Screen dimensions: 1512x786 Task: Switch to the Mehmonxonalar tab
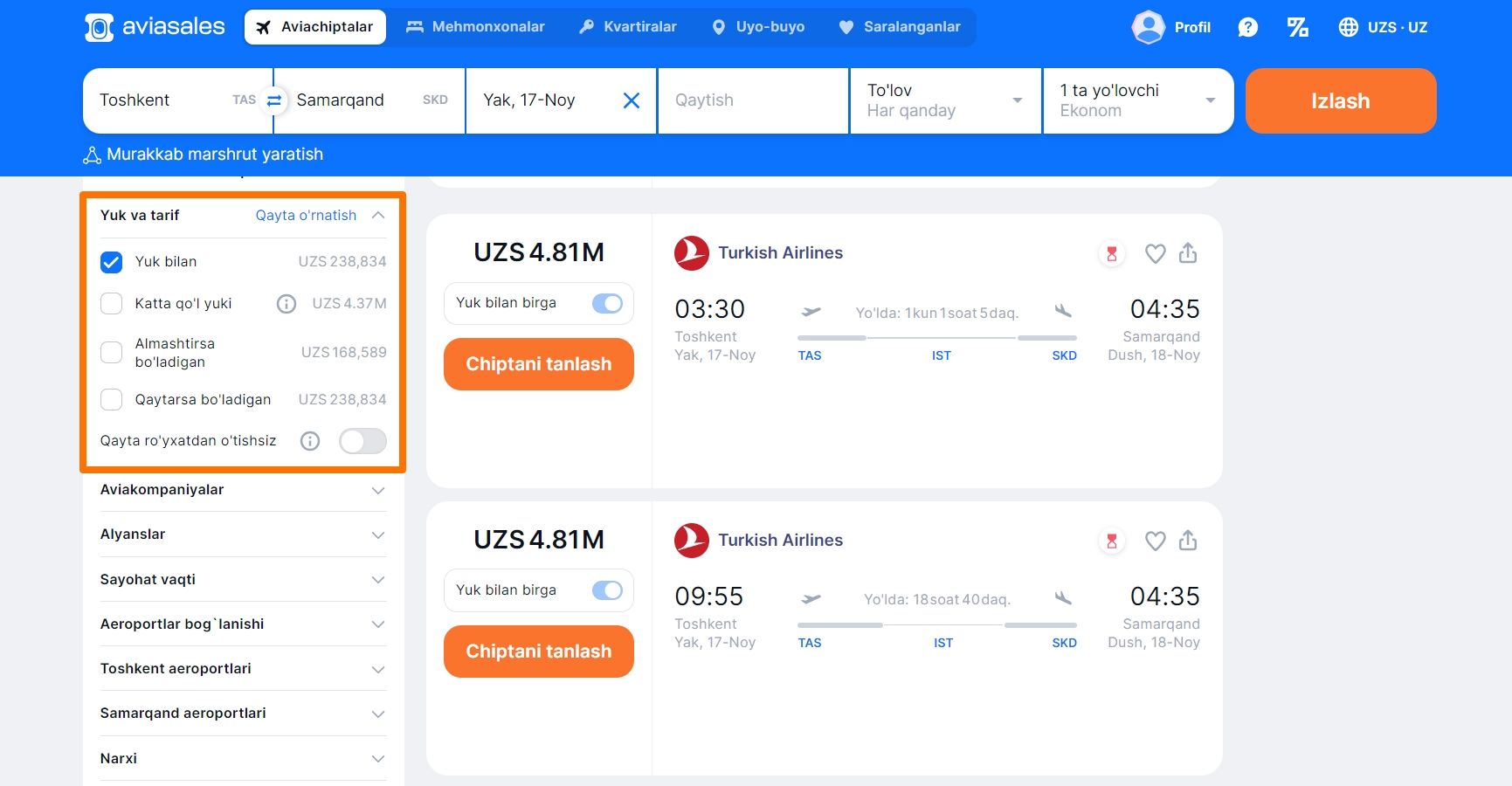pyautogui.click(x=475, y=27)
